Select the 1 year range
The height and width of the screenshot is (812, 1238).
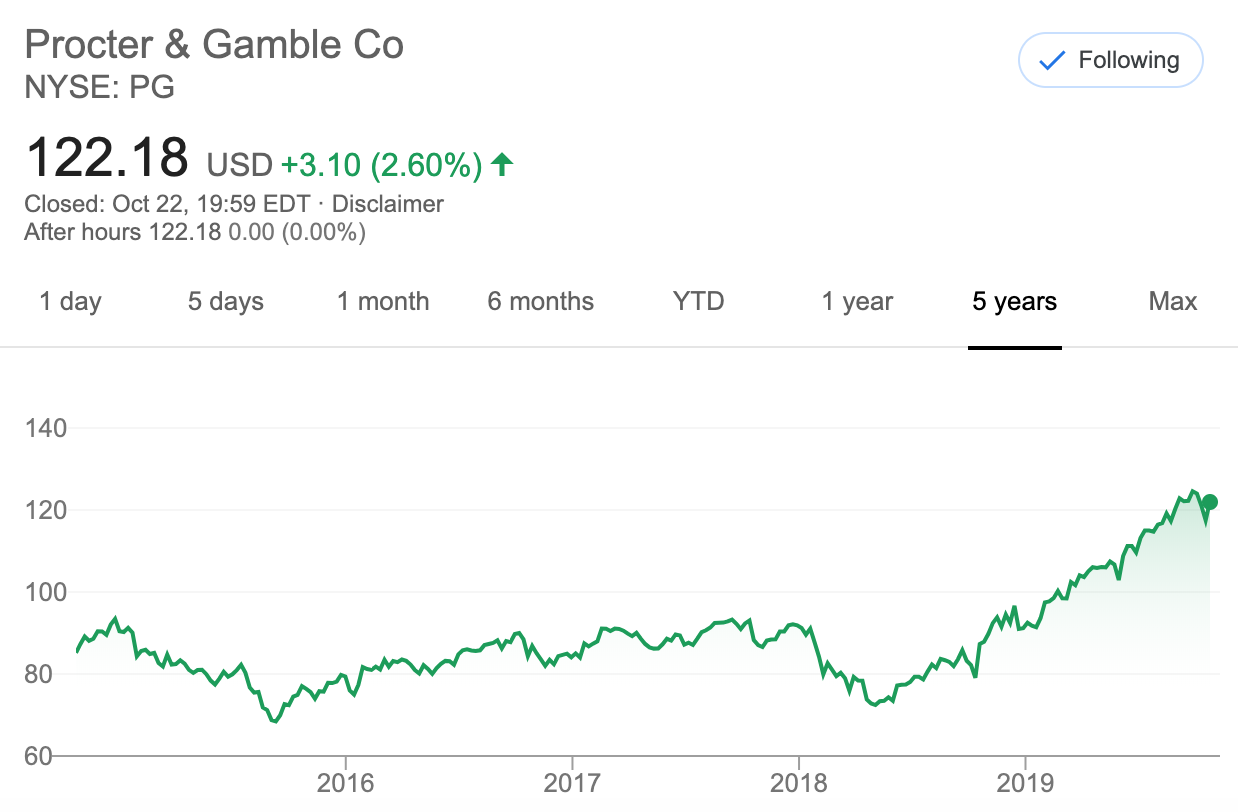(x=857, y=302)
